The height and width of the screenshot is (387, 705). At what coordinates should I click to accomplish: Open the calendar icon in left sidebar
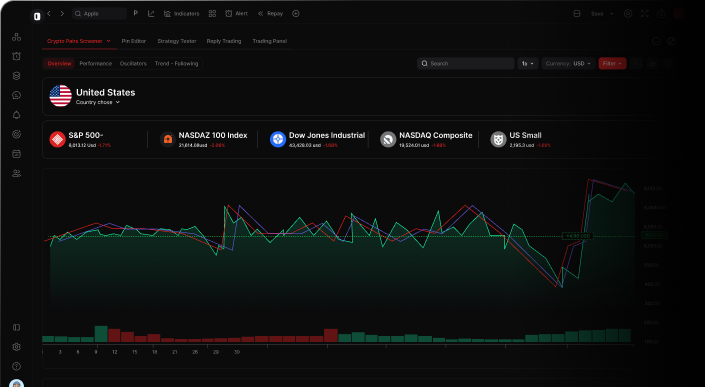[17, 154]
